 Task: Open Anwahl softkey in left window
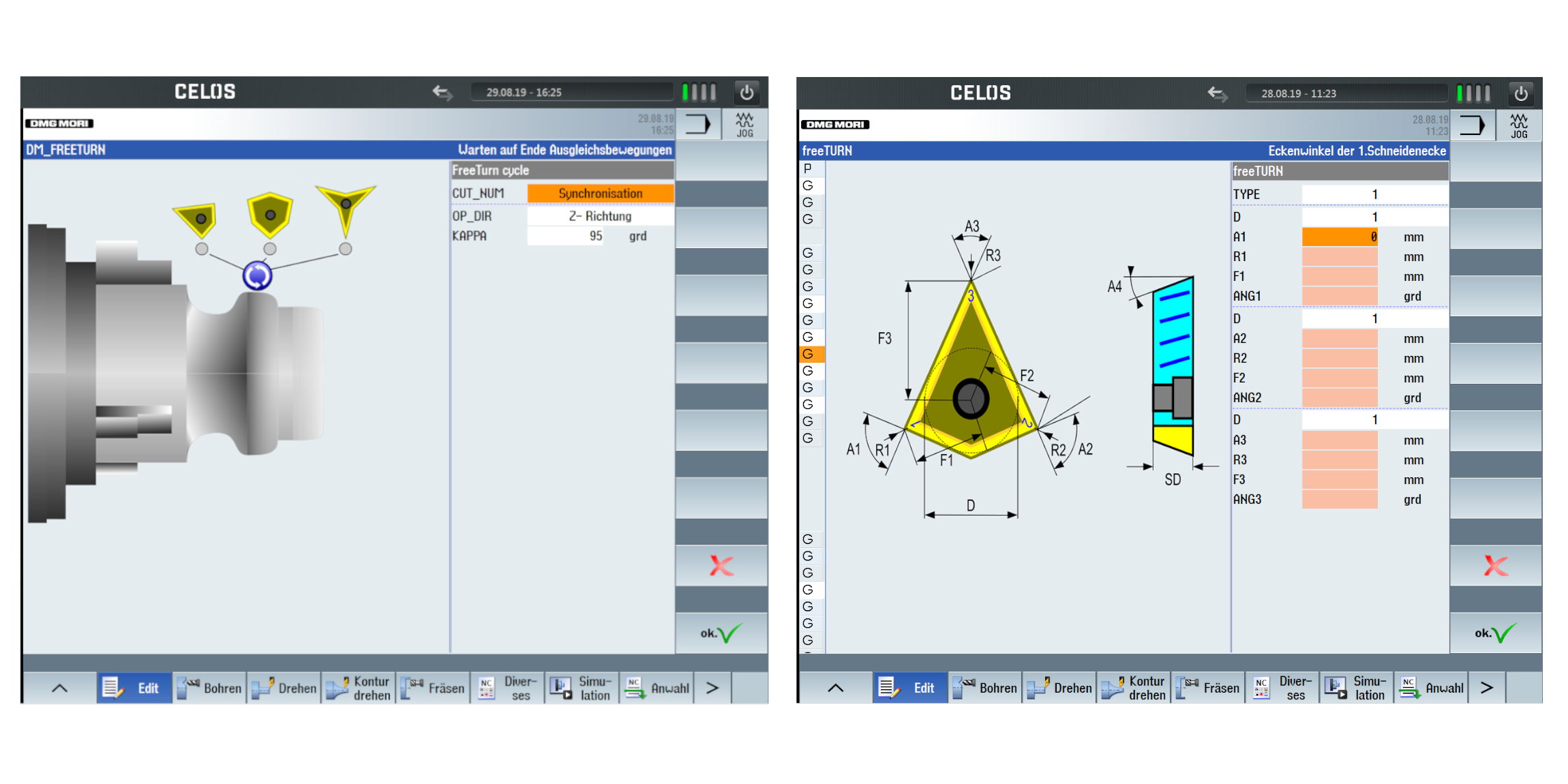click(x=657, y=688)
